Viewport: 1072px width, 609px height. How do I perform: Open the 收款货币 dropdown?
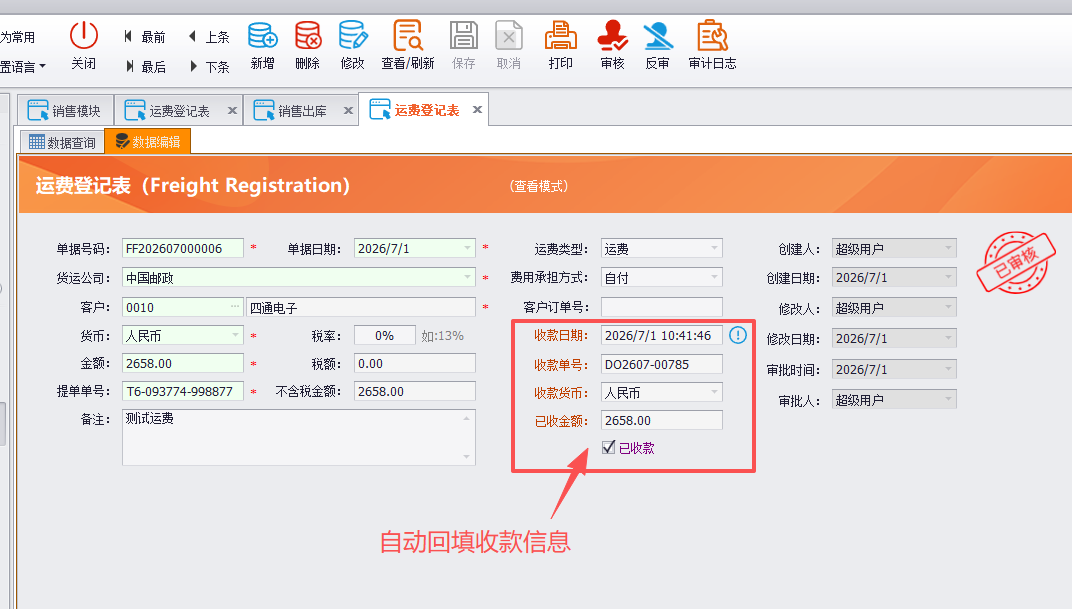pyautogui.click(x=714, y=392)
